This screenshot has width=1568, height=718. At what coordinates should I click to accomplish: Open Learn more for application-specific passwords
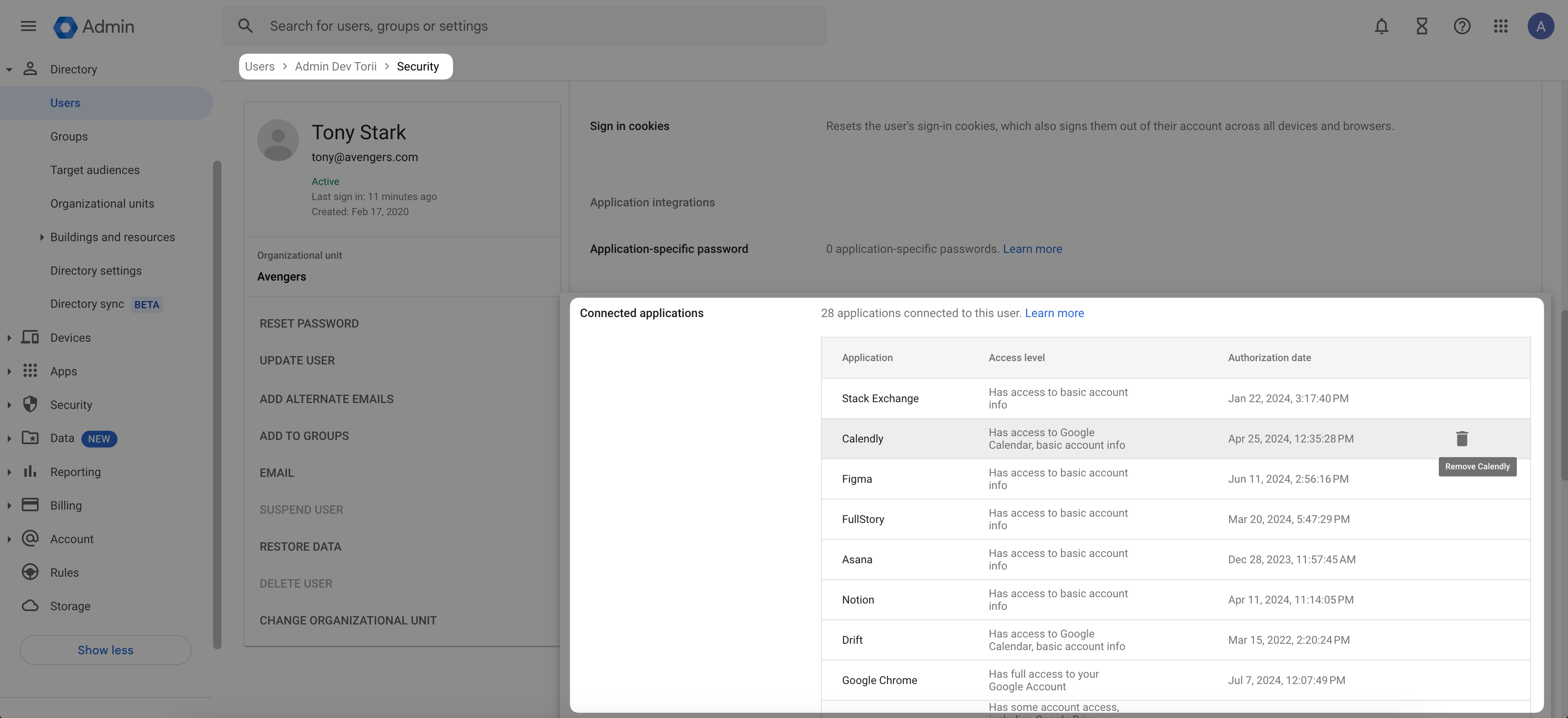tap(1032, 248)
